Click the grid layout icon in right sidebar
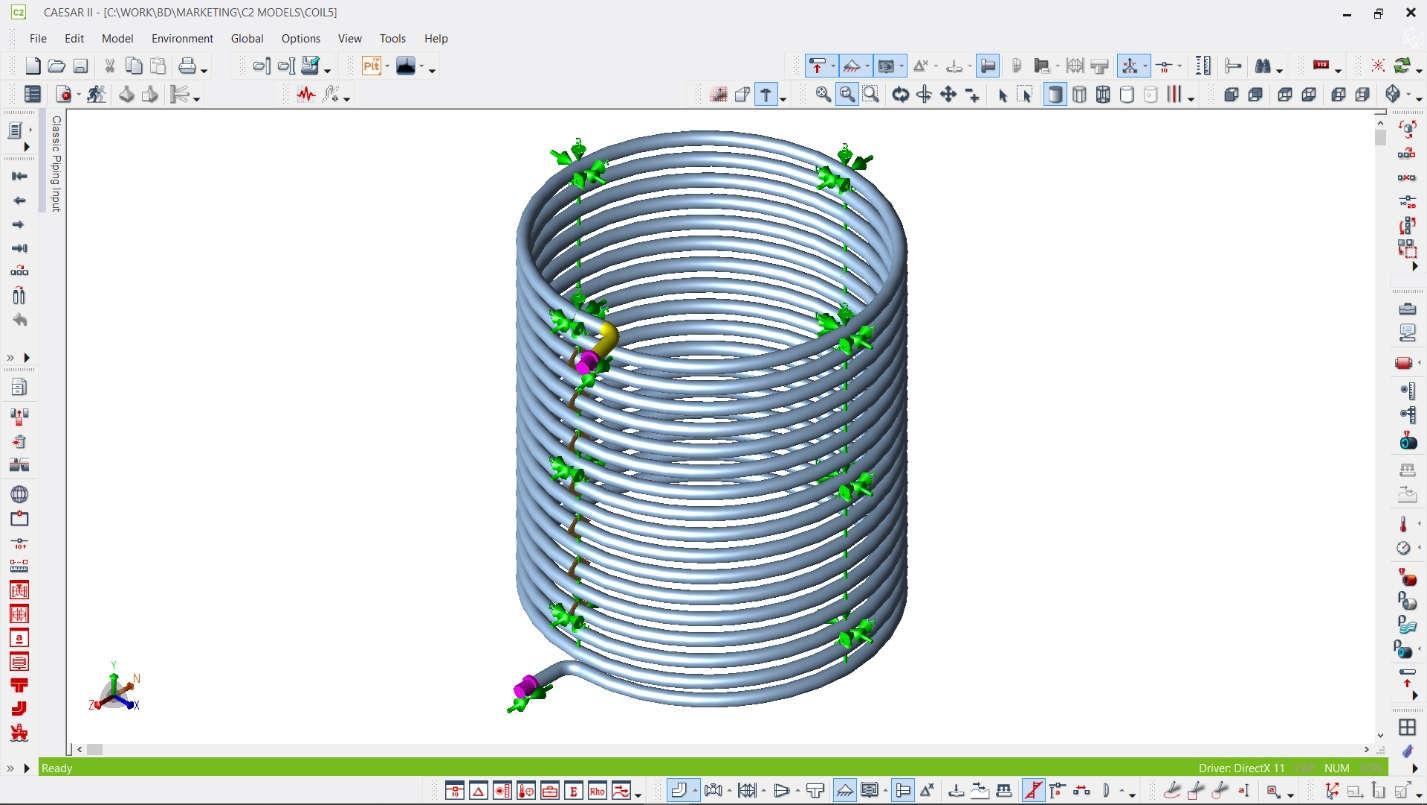Screen dimensions: 1427x805 tap(1407, 727)
